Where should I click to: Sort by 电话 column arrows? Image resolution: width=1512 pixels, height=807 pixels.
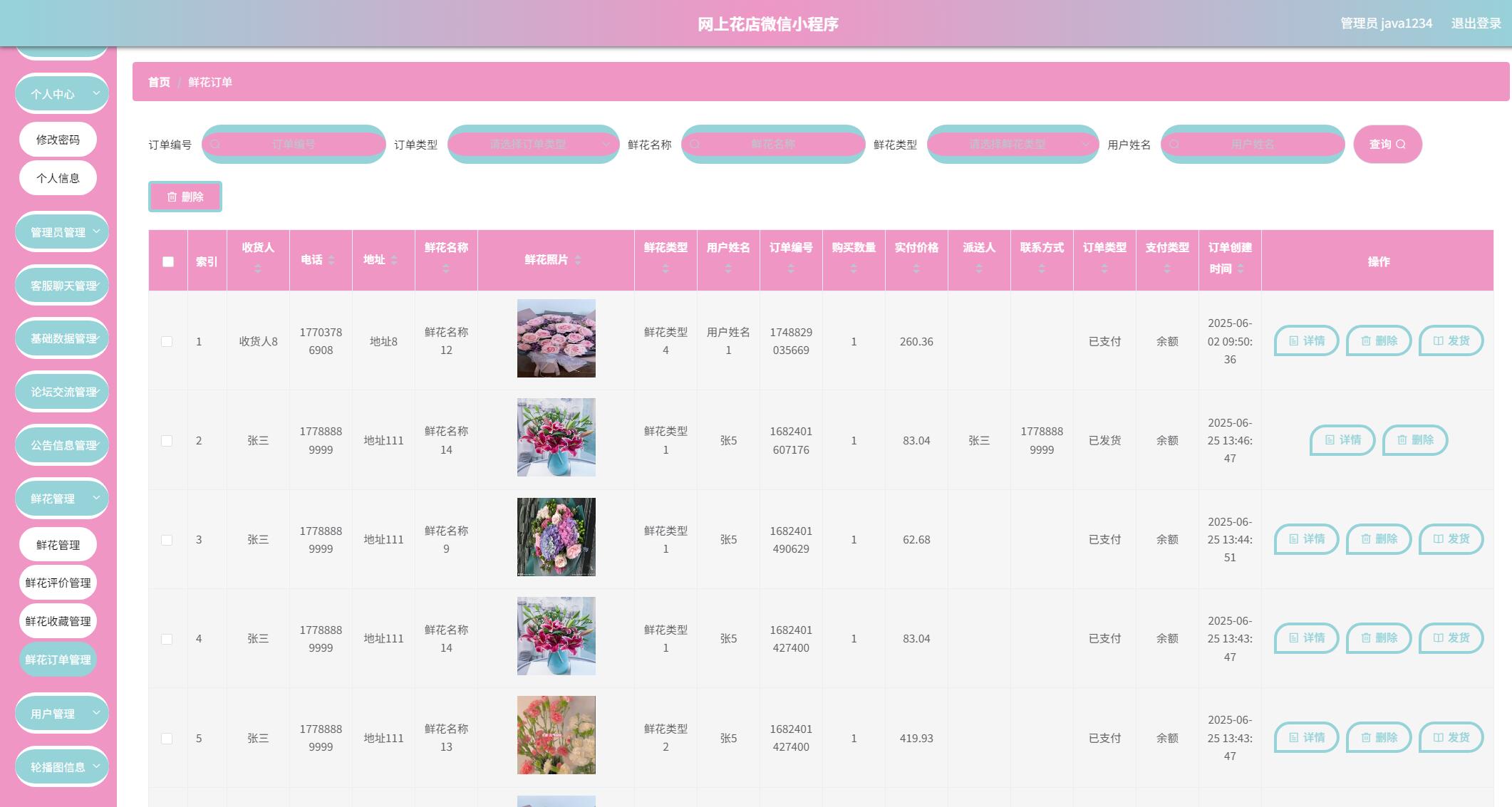(x=331, y=260)
